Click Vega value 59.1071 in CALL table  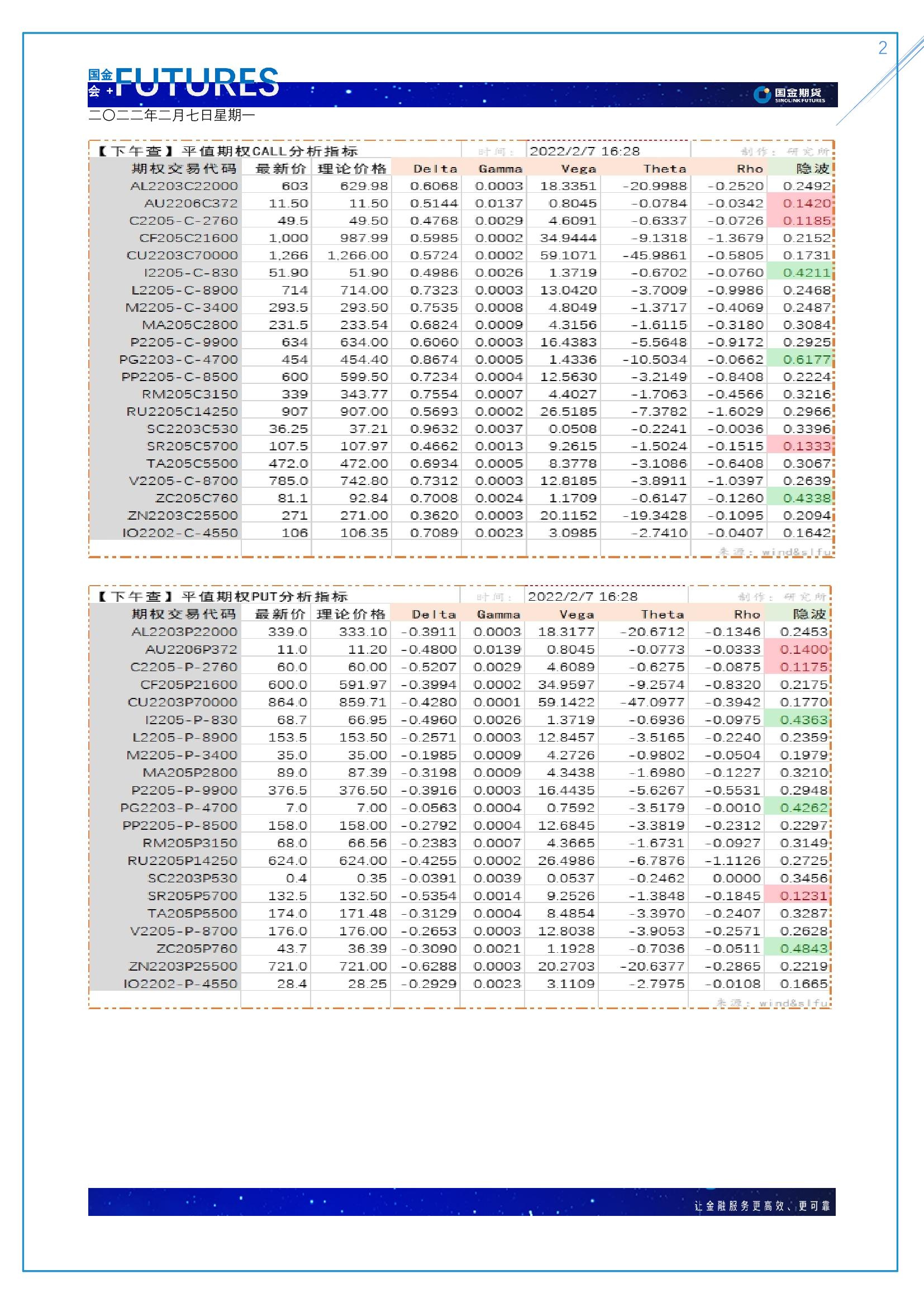[568, 255]
